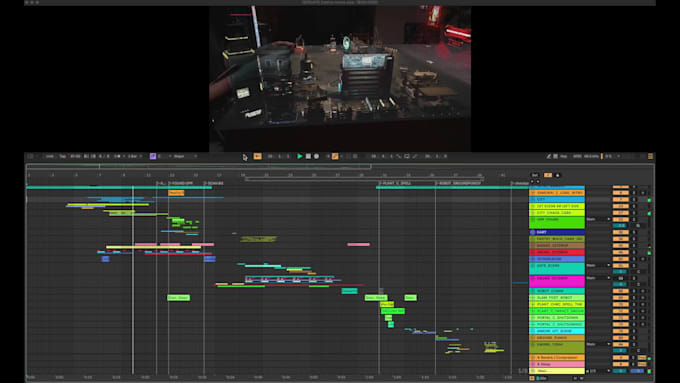Open the Main output dropdown on GEM FOUND track

[x=598, y=219]
